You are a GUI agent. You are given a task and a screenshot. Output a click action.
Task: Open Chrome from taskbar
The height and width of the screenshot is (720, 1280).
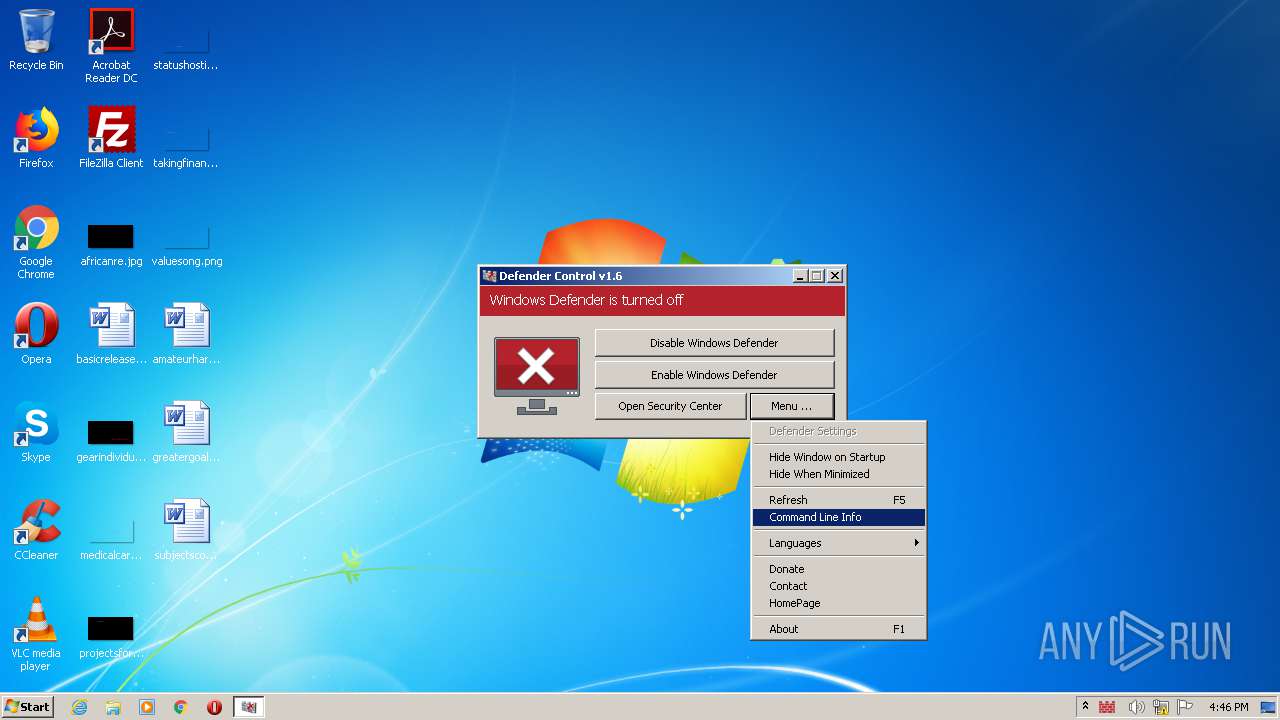181,707
